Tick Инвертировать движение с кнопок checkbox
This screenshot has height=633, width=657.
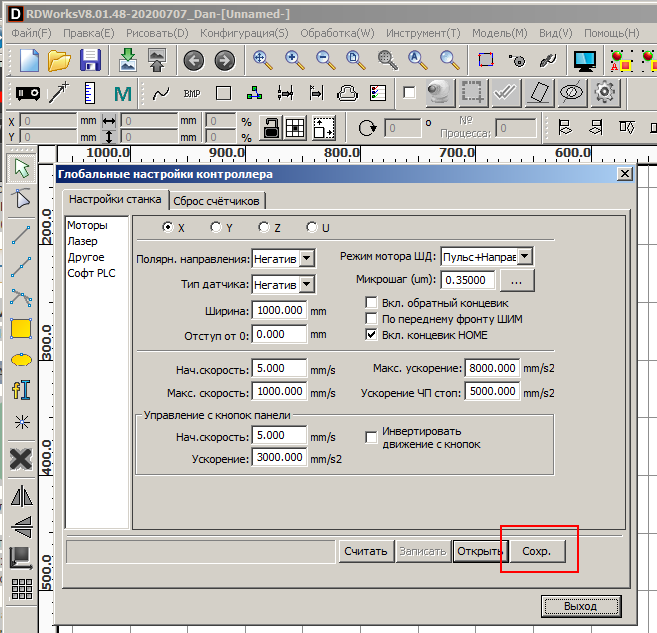tap(372, 437)
